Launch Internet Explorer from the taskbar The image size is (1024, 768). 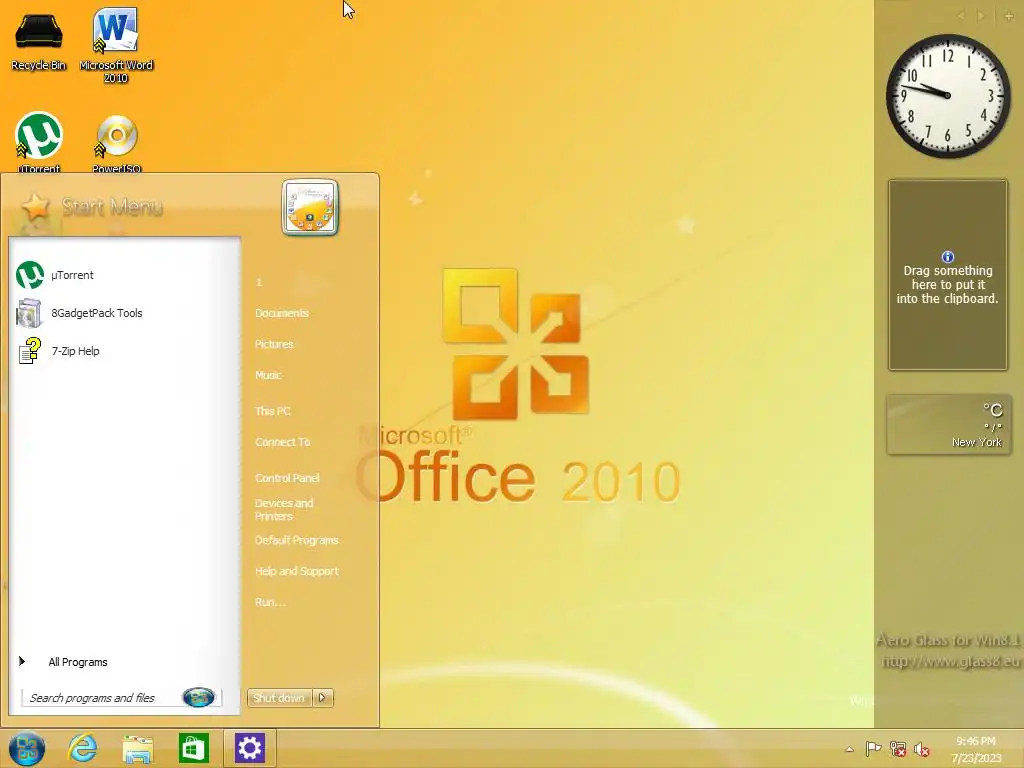[82, 748]
